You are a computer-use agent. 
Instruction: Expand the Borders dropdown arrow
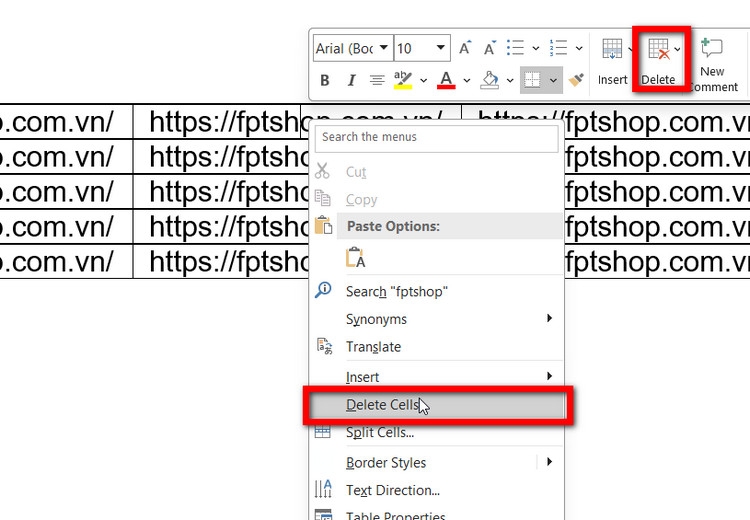click(x=553, y=80)
